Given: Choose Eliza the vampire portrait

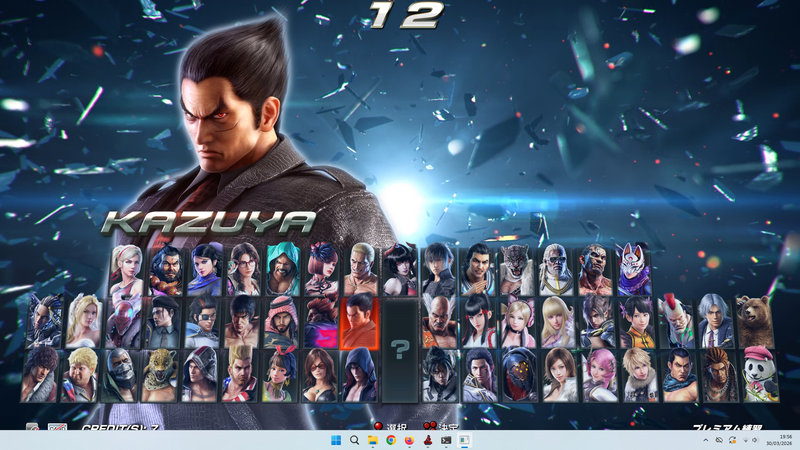Looking at the screenshot, I should point(400,270).
